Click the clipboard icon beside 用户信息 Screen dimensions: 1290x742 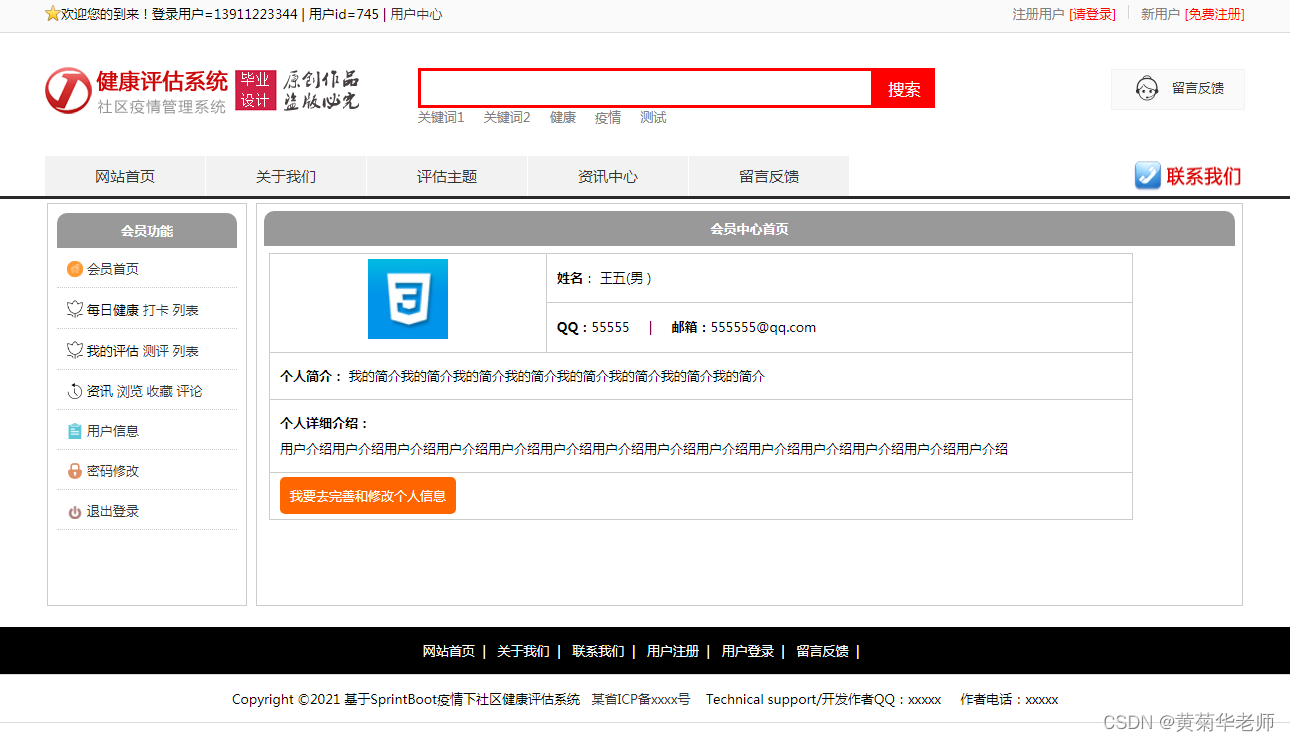point(74,431)
